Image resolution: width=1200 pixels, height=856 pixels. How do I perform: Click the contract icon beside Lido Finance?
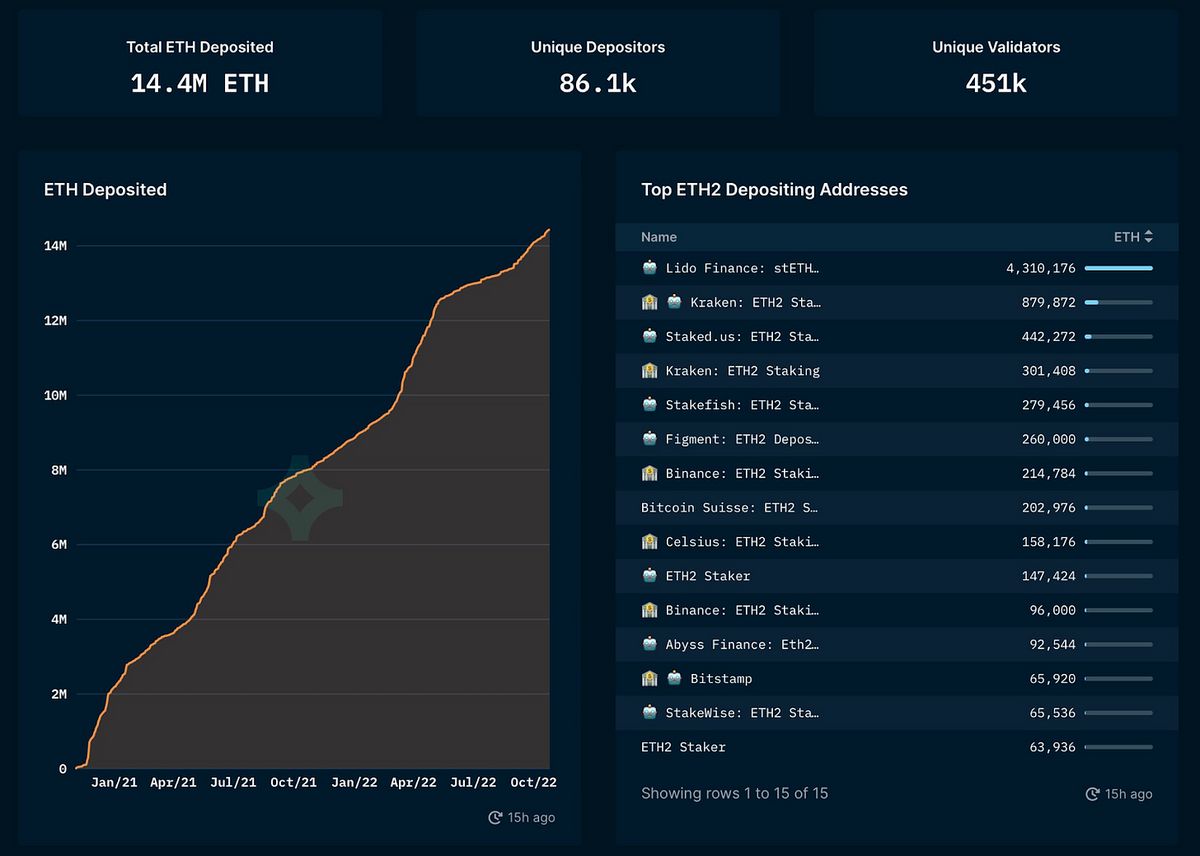[650, 268]
